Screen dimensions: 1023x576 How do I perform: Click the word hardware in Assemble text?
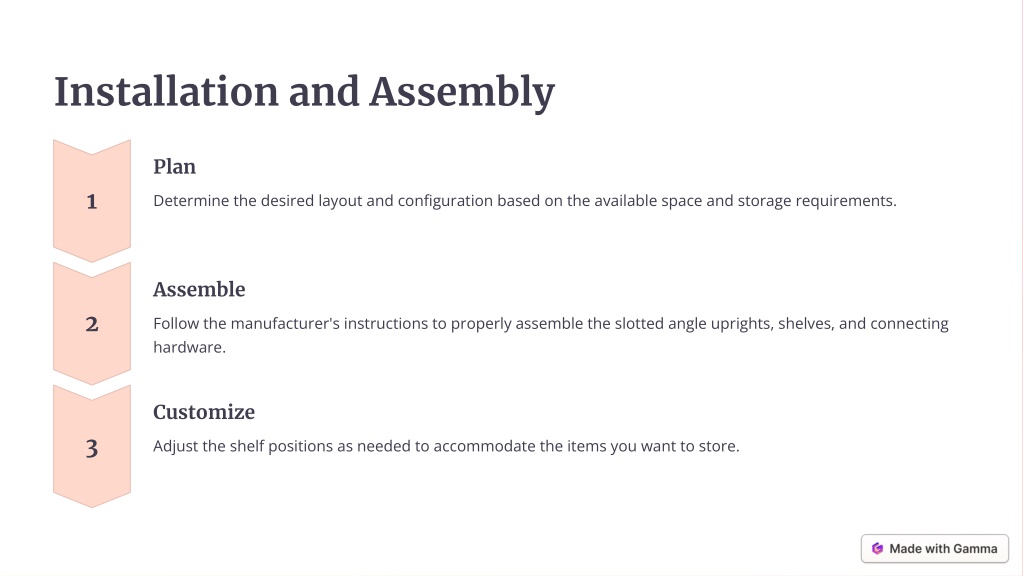coord(187,347)
